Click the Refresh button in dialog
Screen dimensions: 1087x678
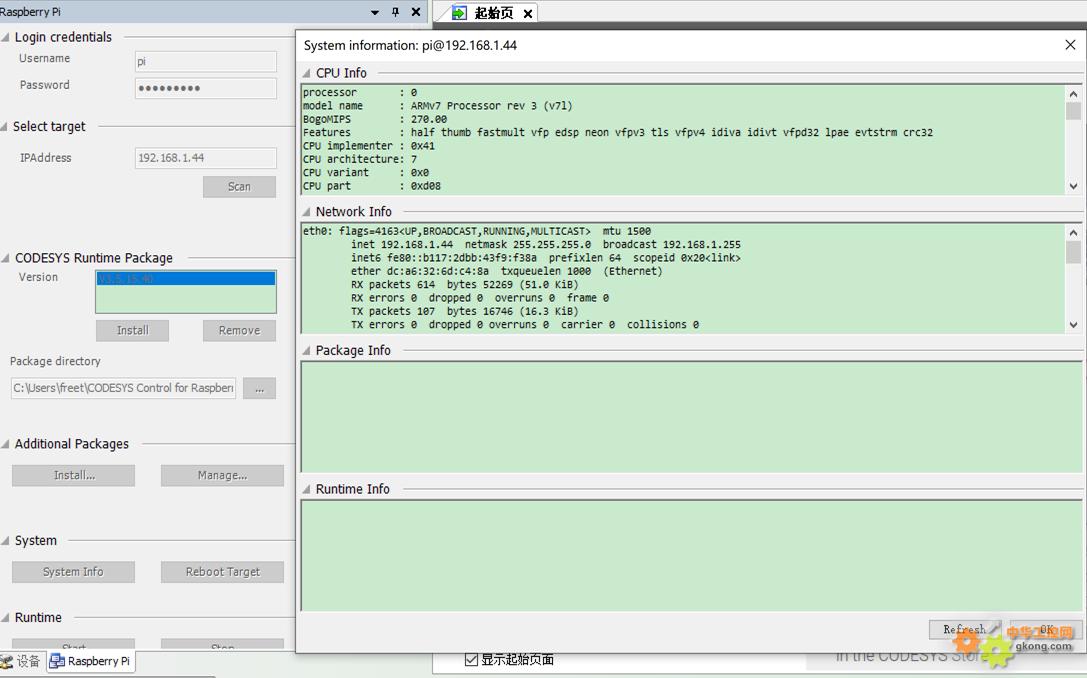pyautogui.click(x=964, y=629)
